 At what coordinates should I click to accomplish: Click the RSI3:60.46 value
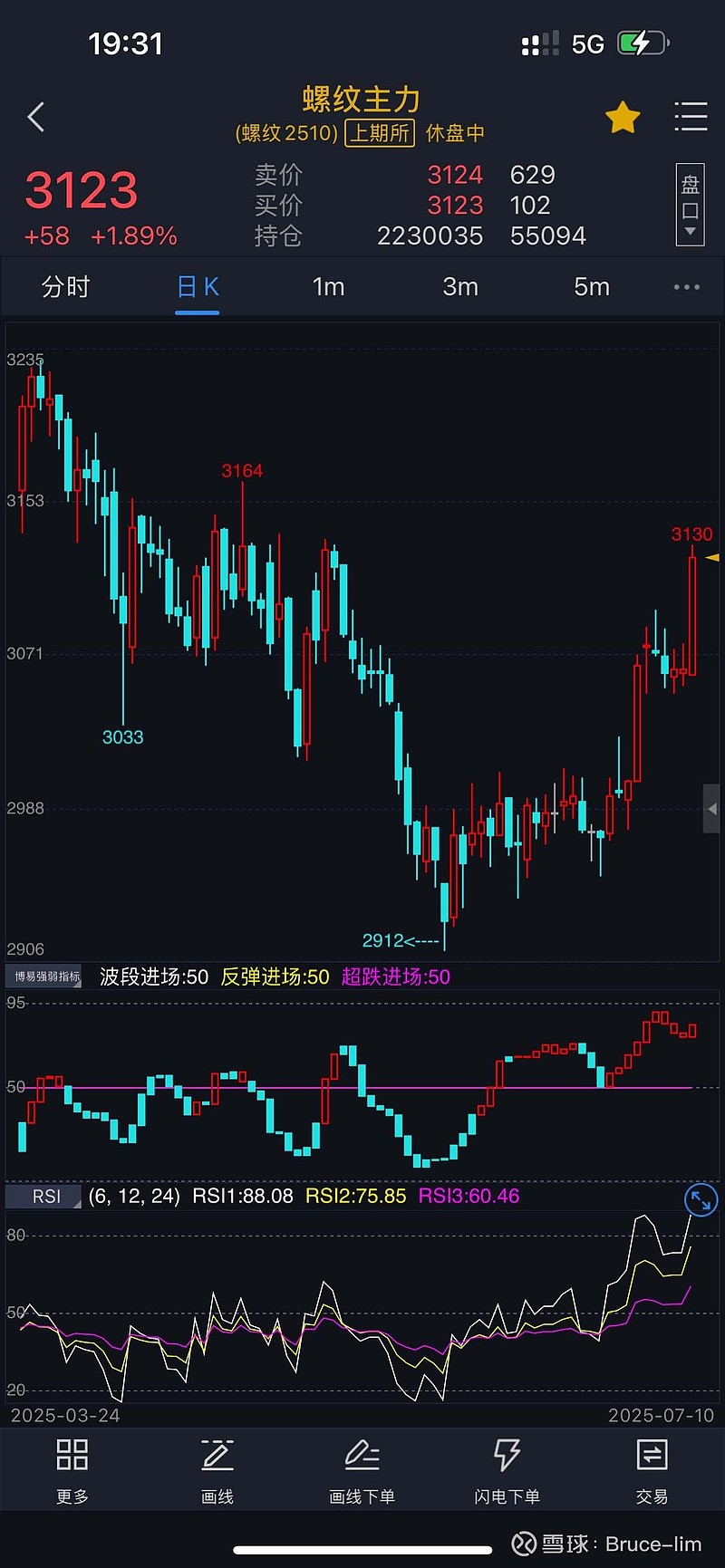click(x=469, y=1197)
